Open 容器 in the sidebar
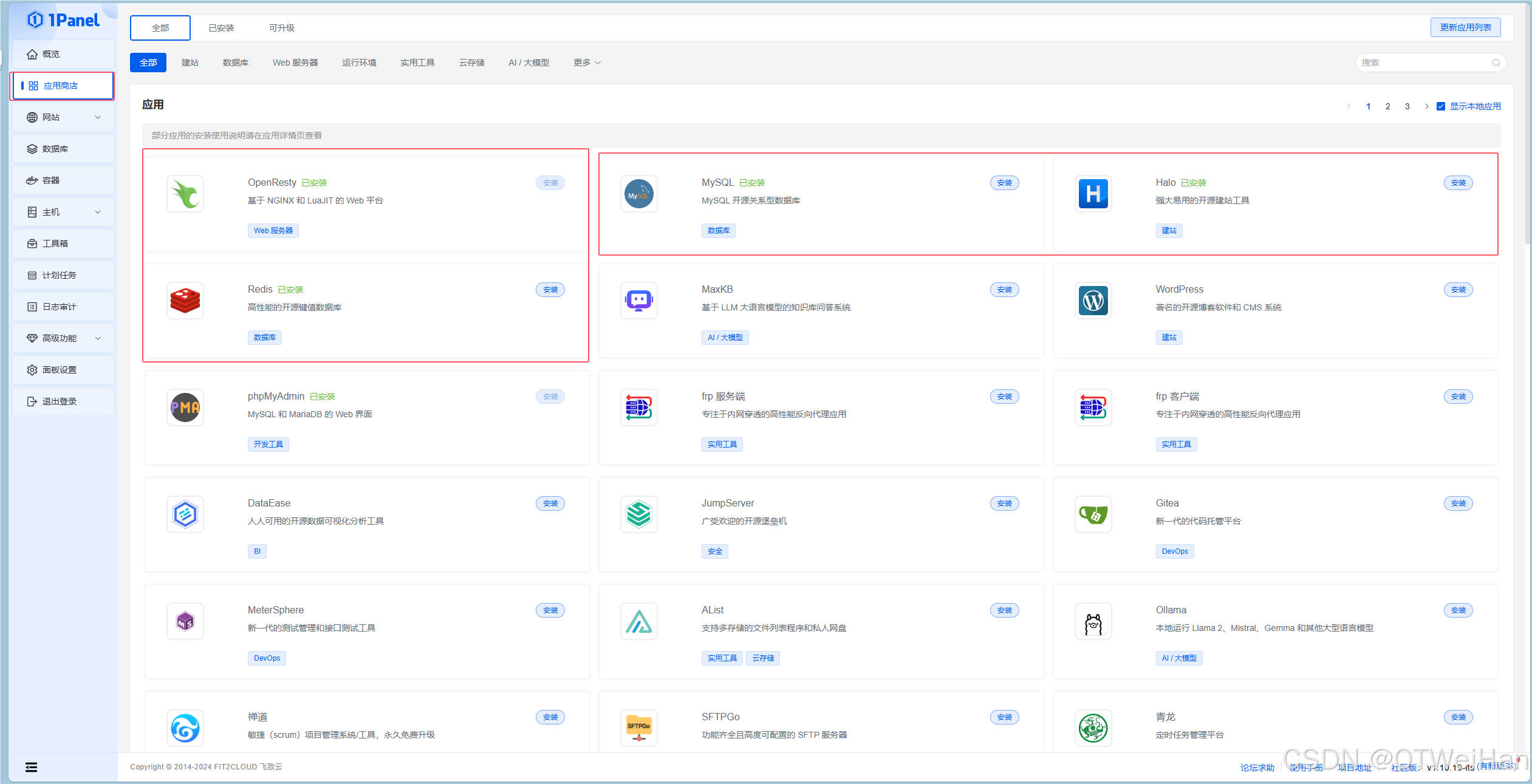The width and height of the screenshot is (1532, 784). (63, 180)
